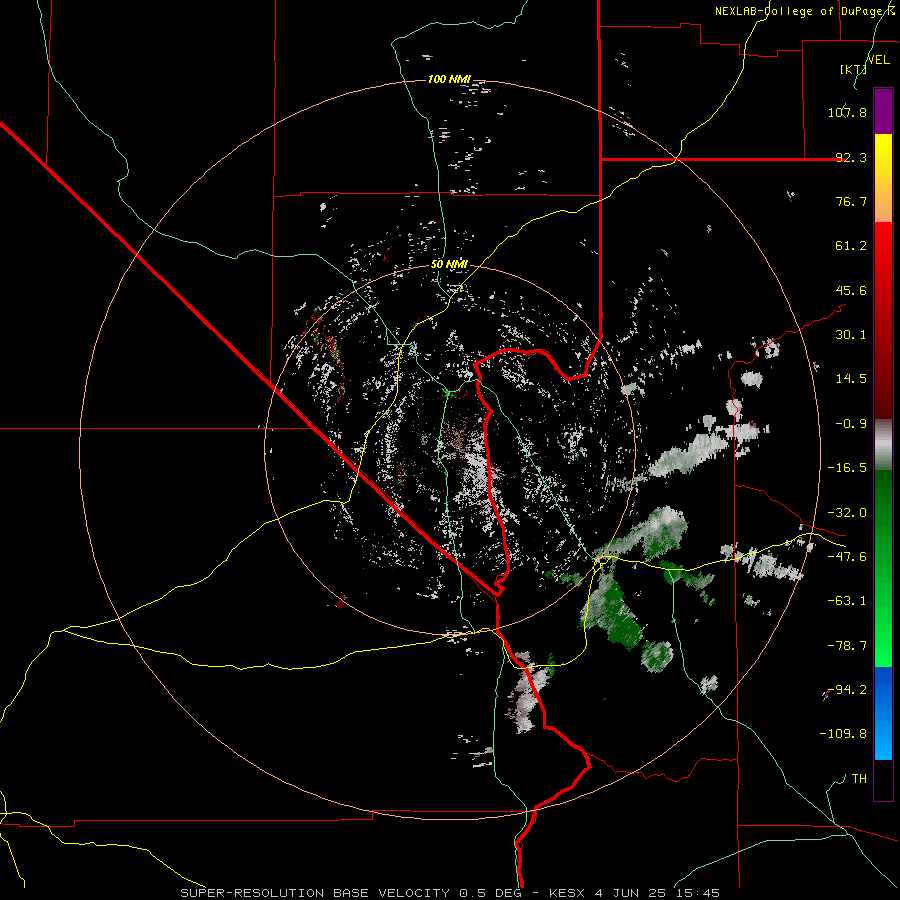Select the 61.2 scale value
Image resolution: width=900 pixels, height=900 pixels.
click(x=851, y=246)
